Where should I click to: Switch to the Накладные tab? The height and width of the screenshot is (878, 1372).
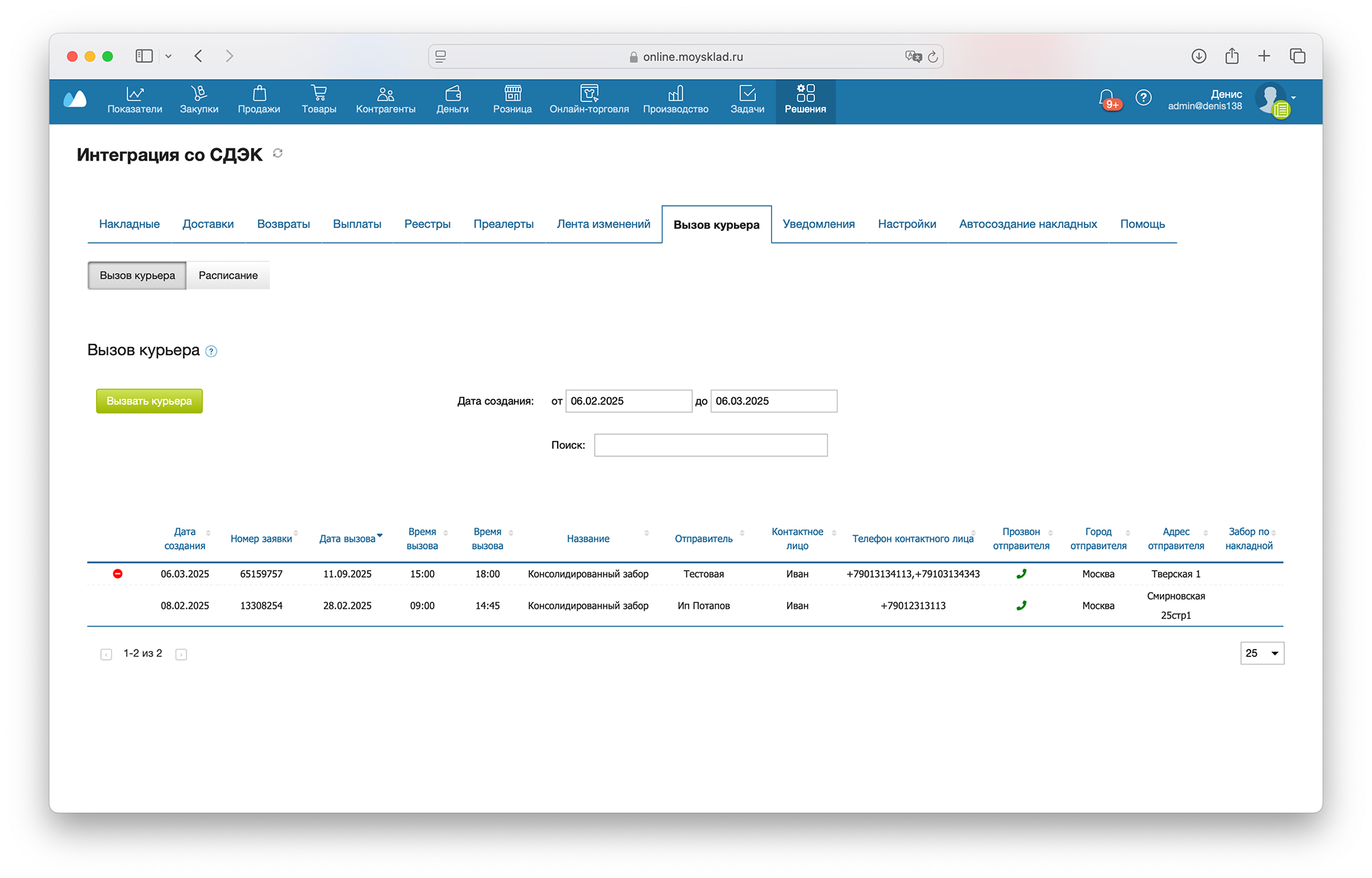(129, 224)
